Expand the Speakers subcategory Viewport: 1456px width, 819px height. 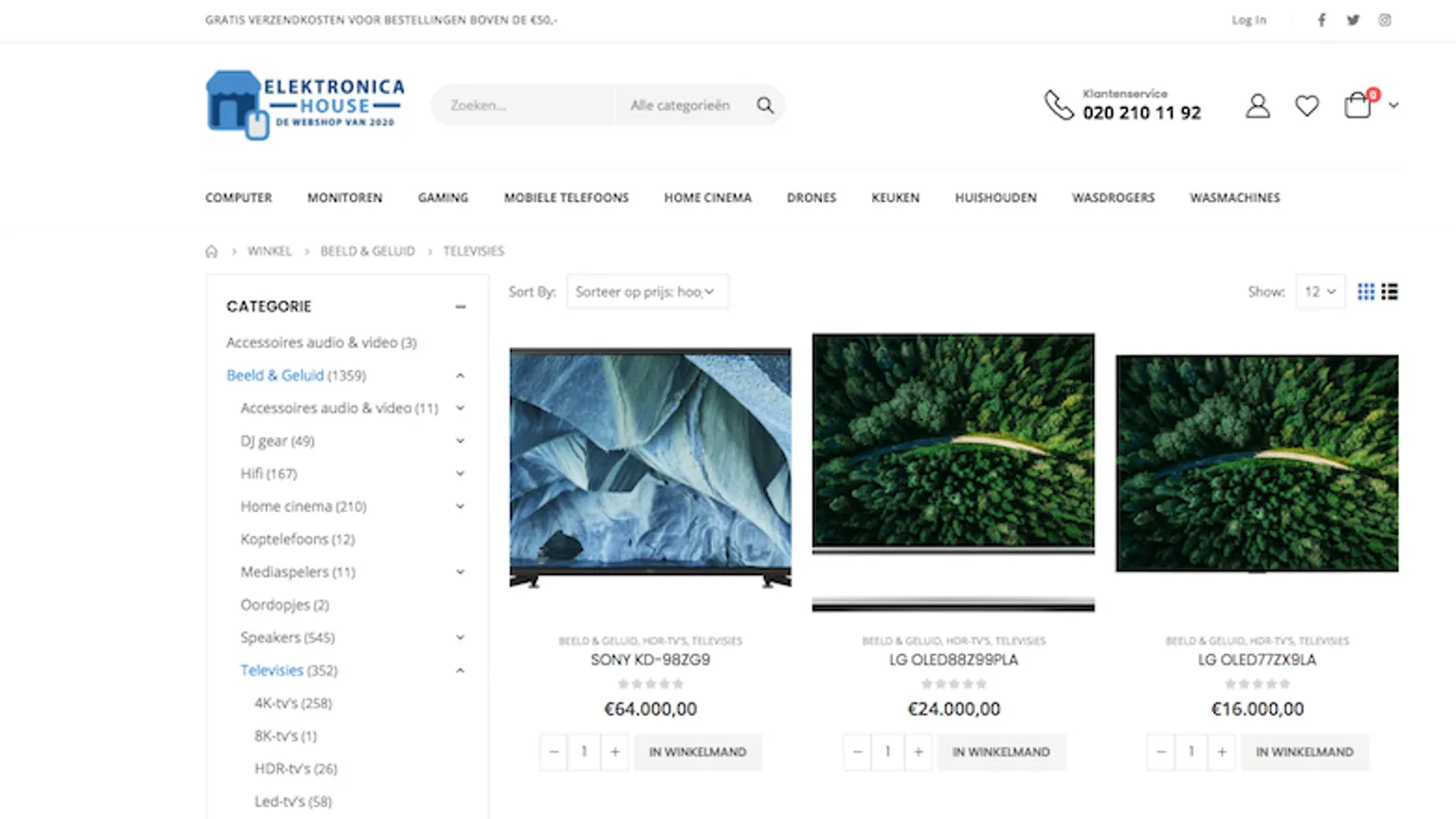pyautogui.click(x=461, y=638)
